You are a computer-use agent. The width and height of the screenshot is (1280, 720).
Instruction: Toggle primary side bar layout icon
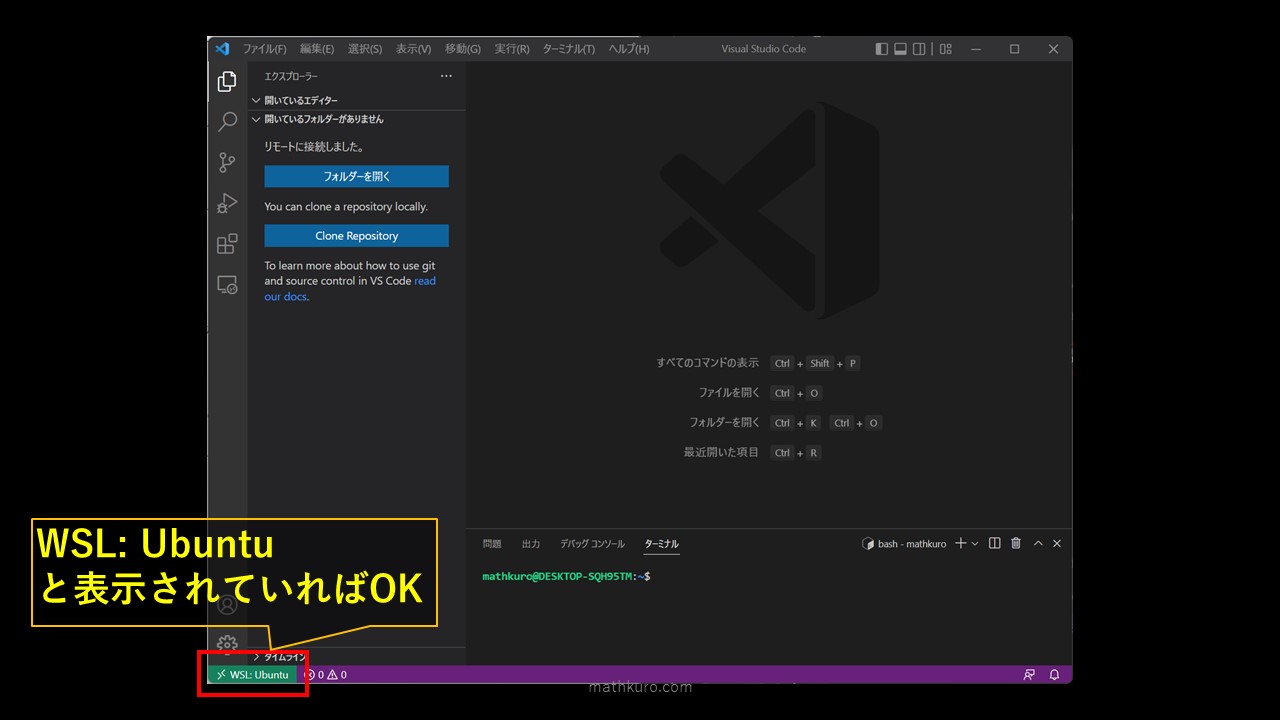coord(881,49)
